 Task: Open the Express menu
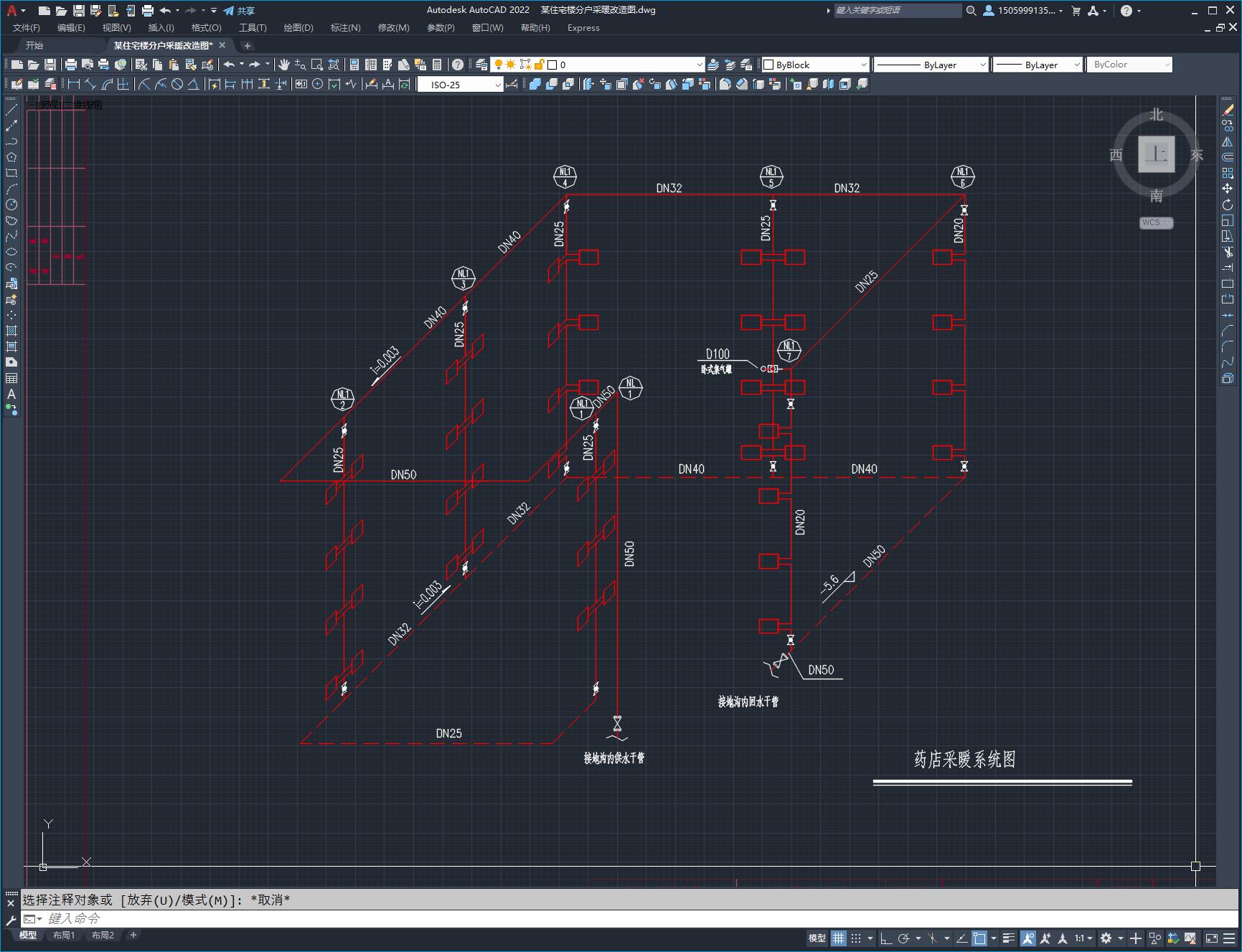pos(583,28)
